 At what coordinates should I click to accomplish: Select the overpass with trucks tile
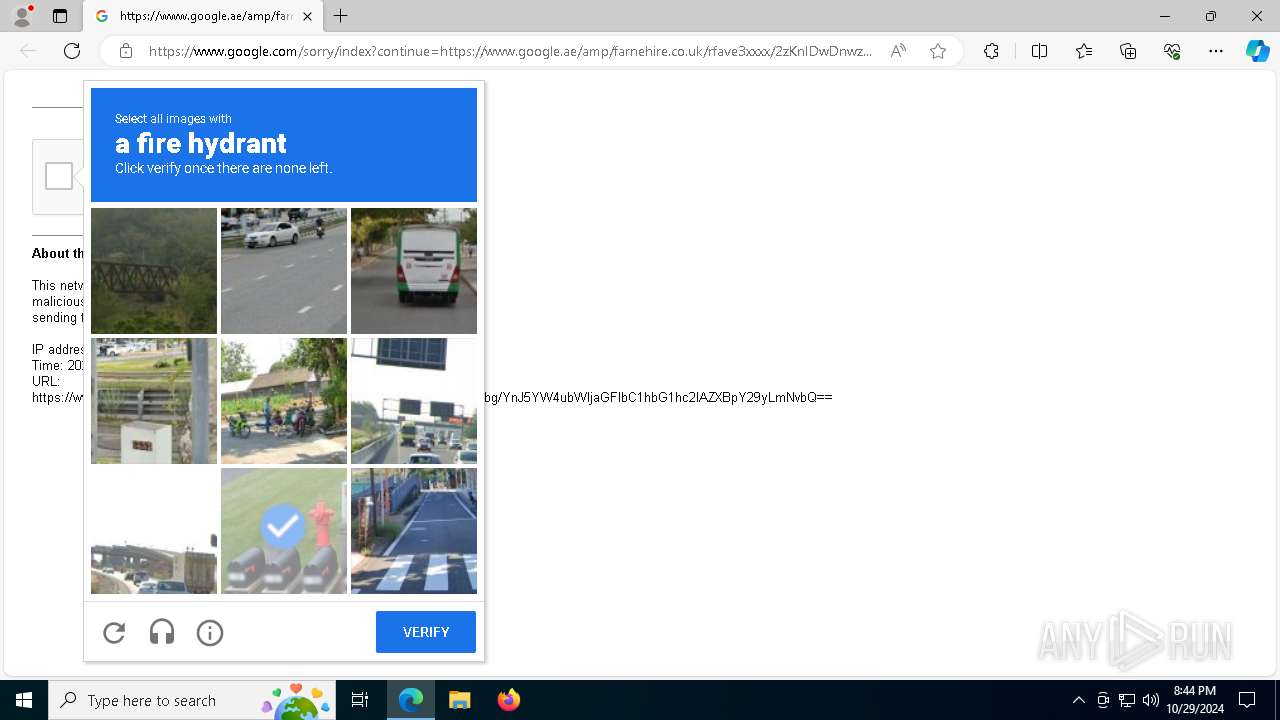pyautogui.click(x=154, y=531)
